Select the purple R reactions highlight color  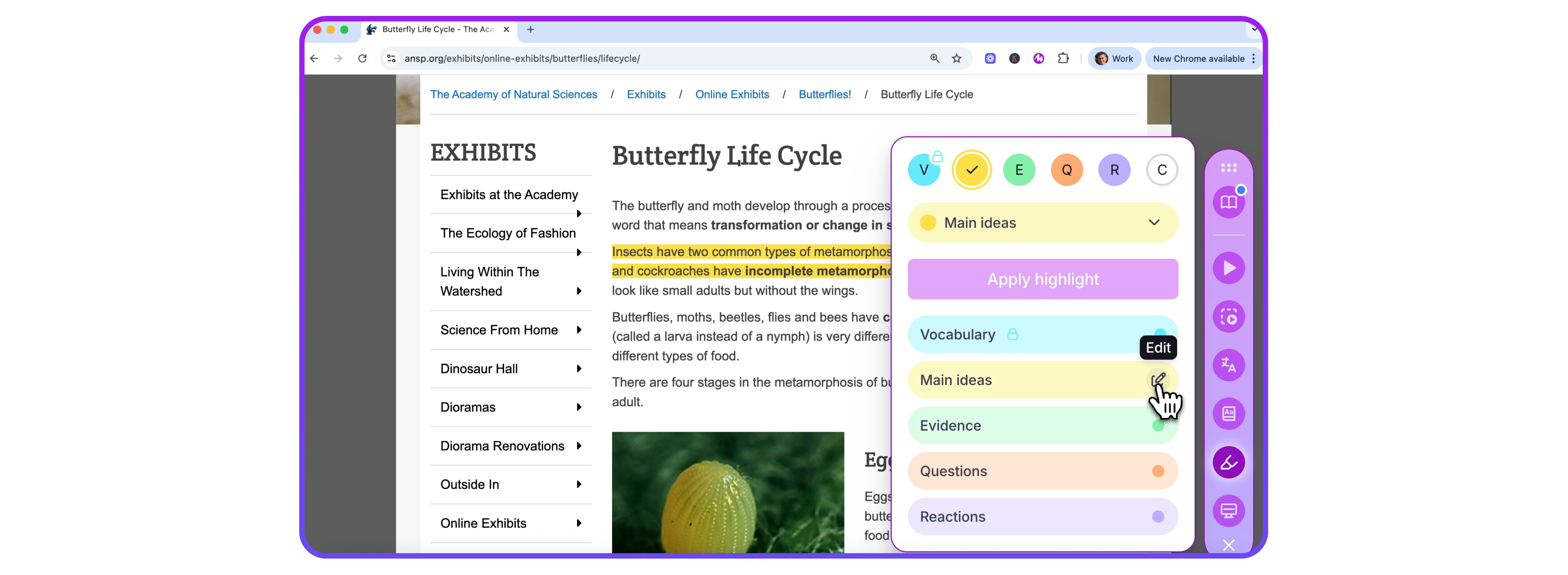click(x=1114, y=170)
